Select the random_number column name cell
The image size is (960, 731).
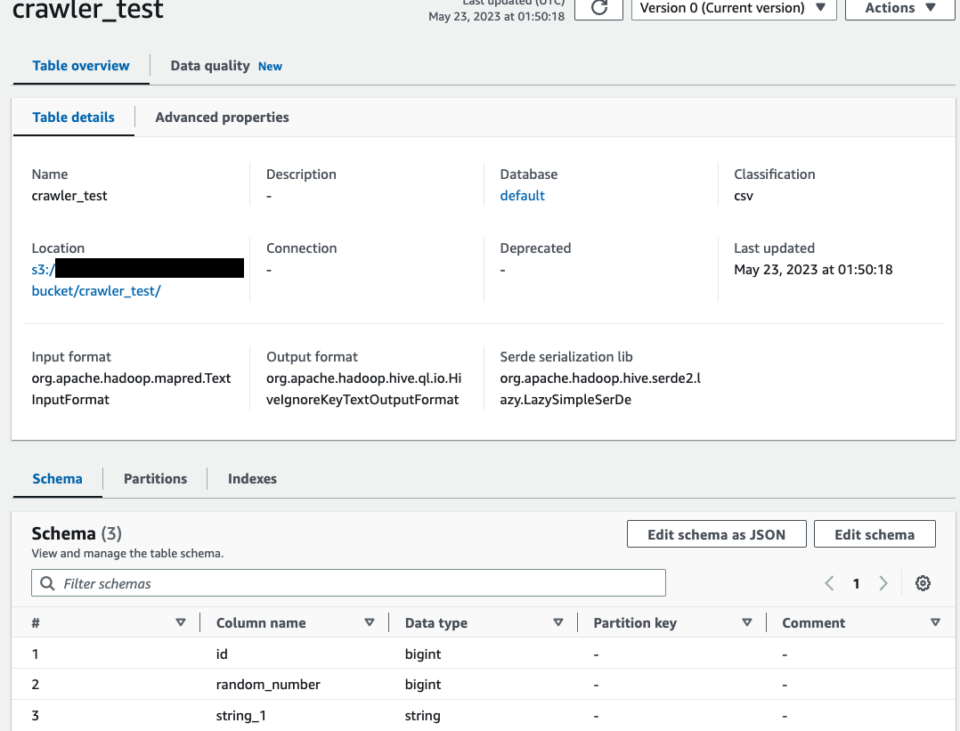click(268, 684)
